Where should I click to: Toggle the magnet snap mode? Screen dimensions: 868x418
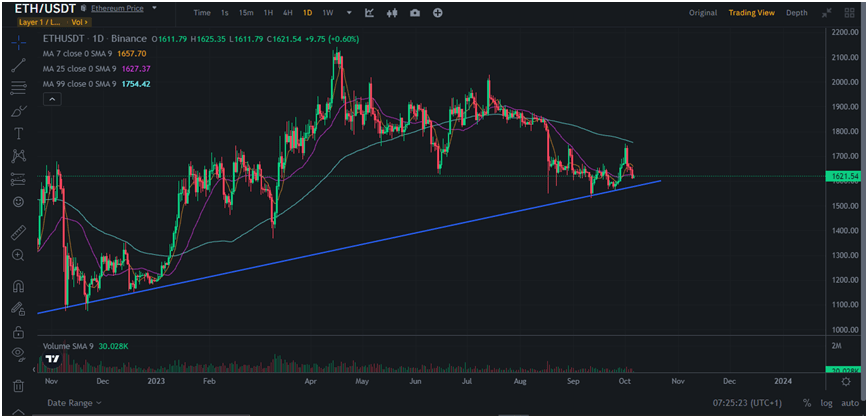click(18, 286)
